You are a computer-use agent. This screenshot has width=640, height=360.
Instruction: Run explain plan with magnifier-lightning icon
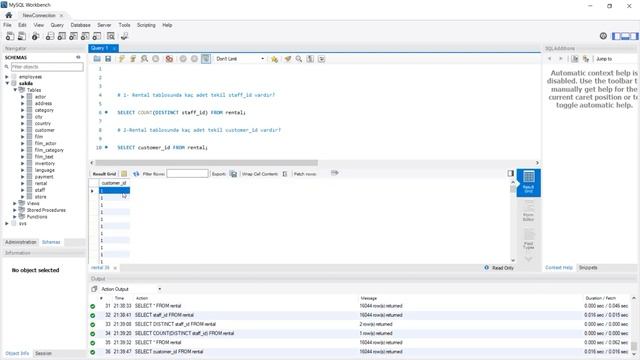point(144,59)
